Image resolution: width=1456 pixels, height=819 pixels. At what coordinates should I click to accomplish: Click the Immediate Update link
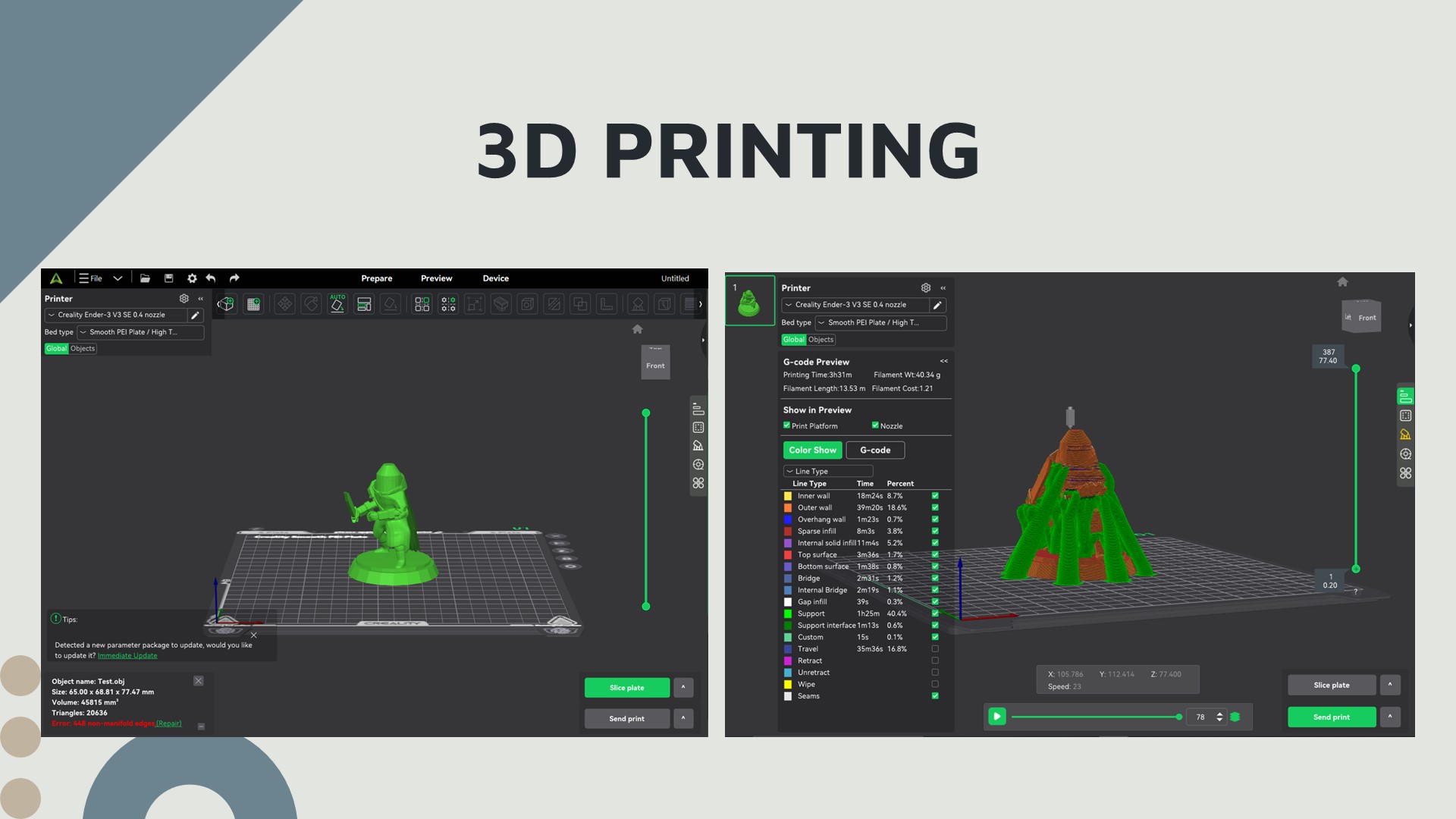click(x=127, y=656)
